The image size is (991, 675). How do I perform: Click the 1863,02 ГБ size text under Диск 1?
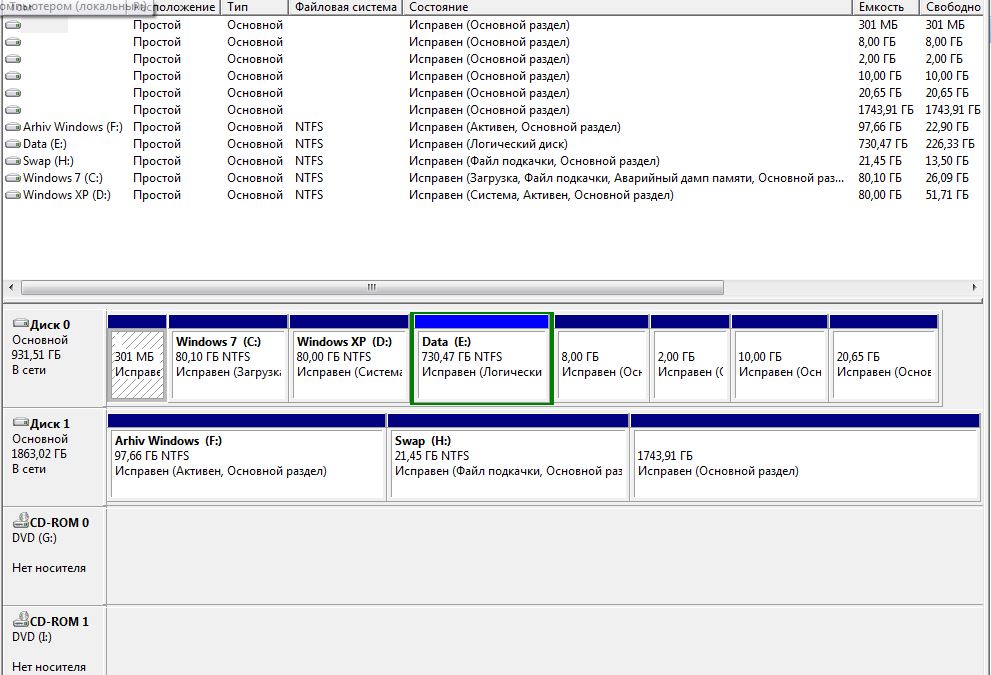click(39, 454)
